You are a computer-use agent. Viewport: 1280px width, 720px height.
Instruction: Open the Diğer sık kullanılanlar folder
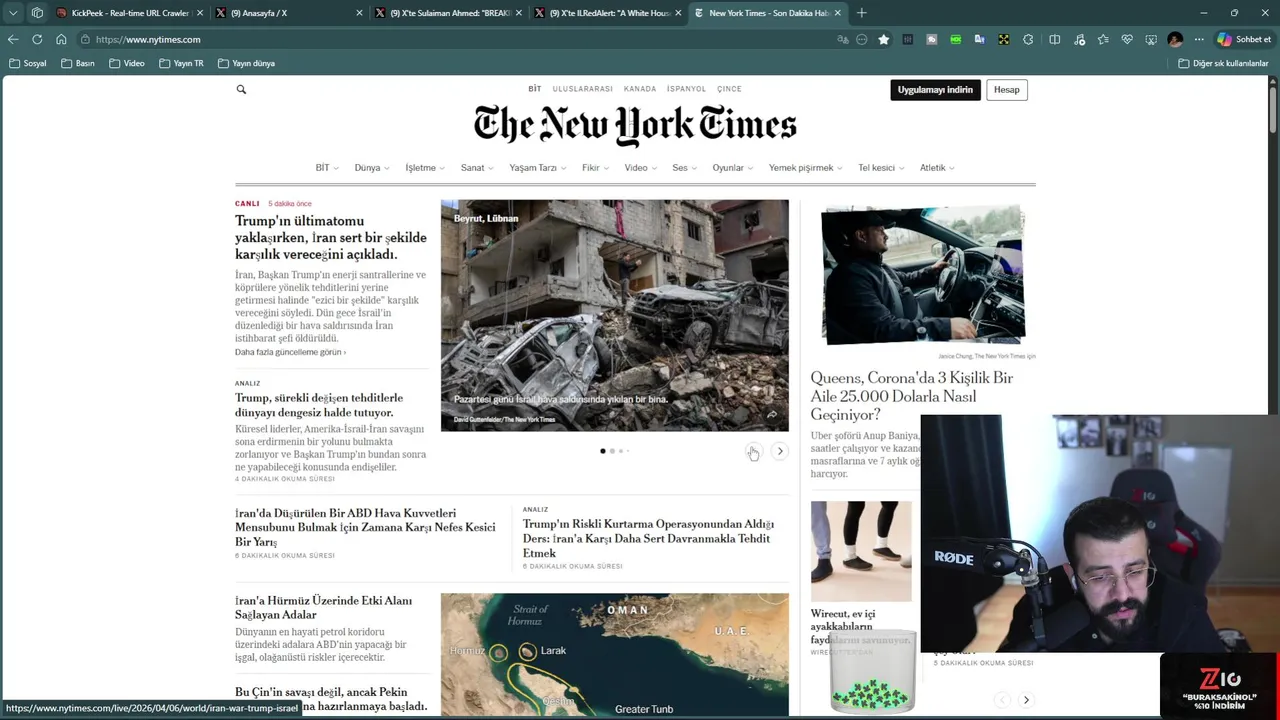[x=1223, y=63]
